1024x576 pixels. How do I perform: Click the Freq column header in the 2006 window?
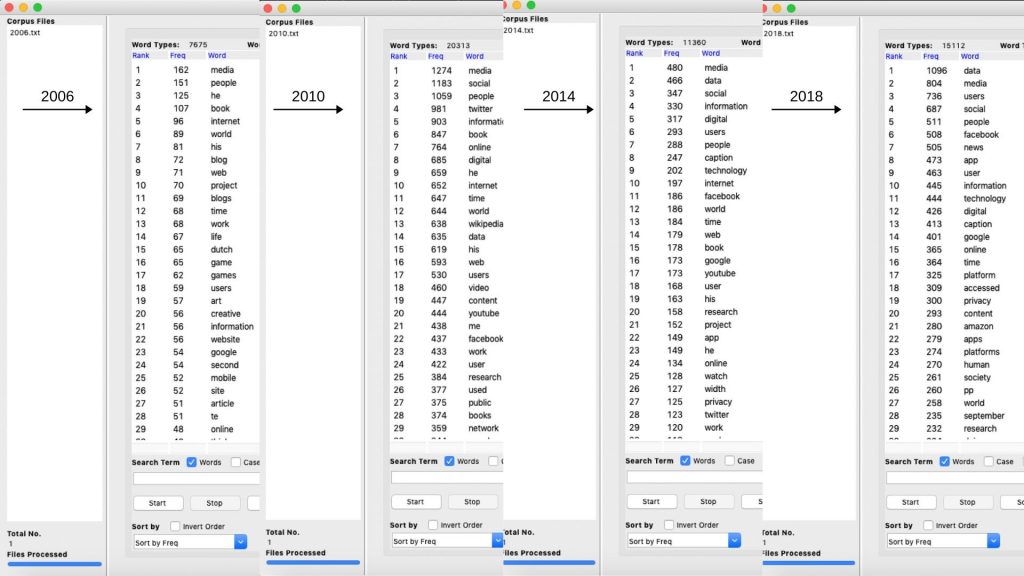(178, 56)
